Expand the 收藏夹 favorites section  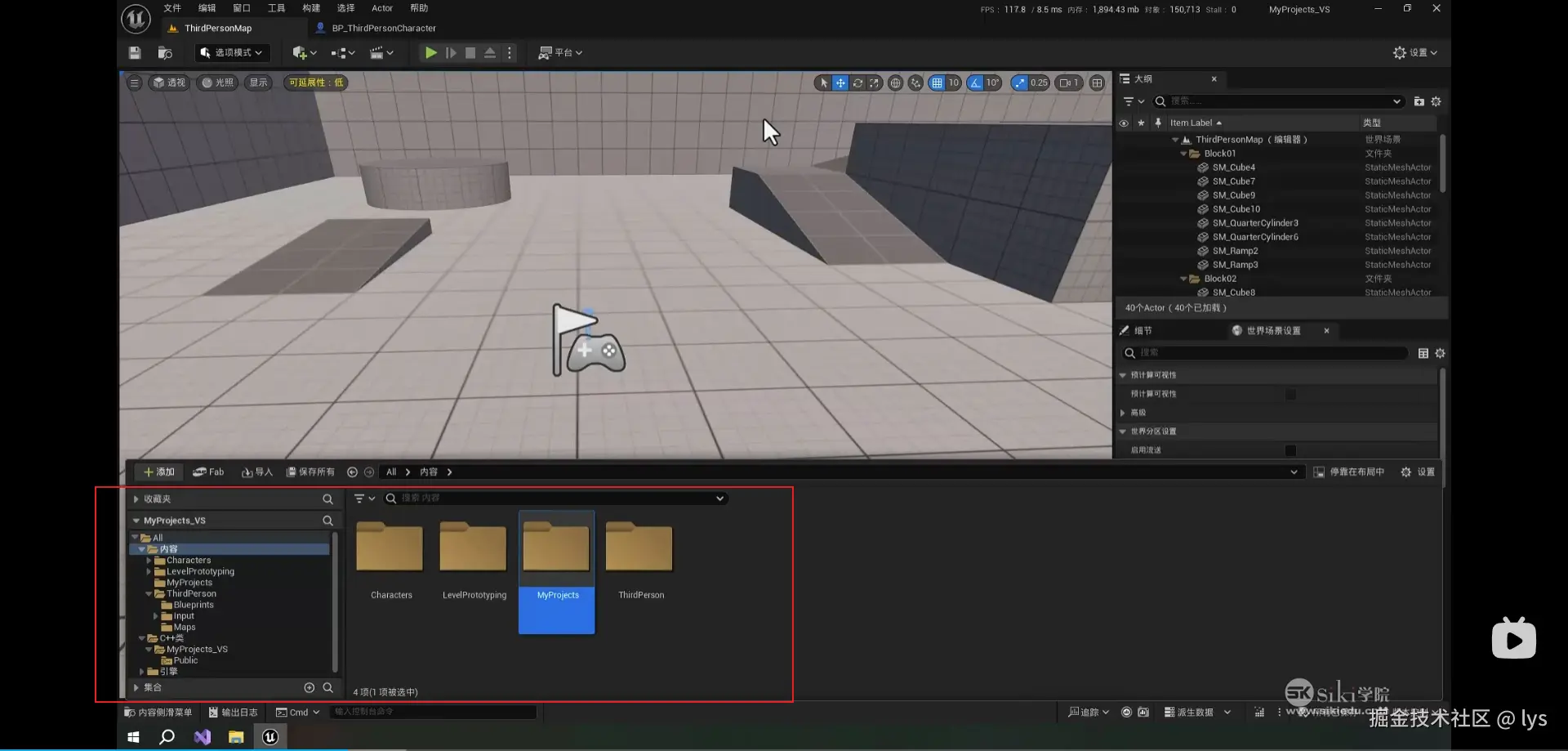(x=136, y=499)
